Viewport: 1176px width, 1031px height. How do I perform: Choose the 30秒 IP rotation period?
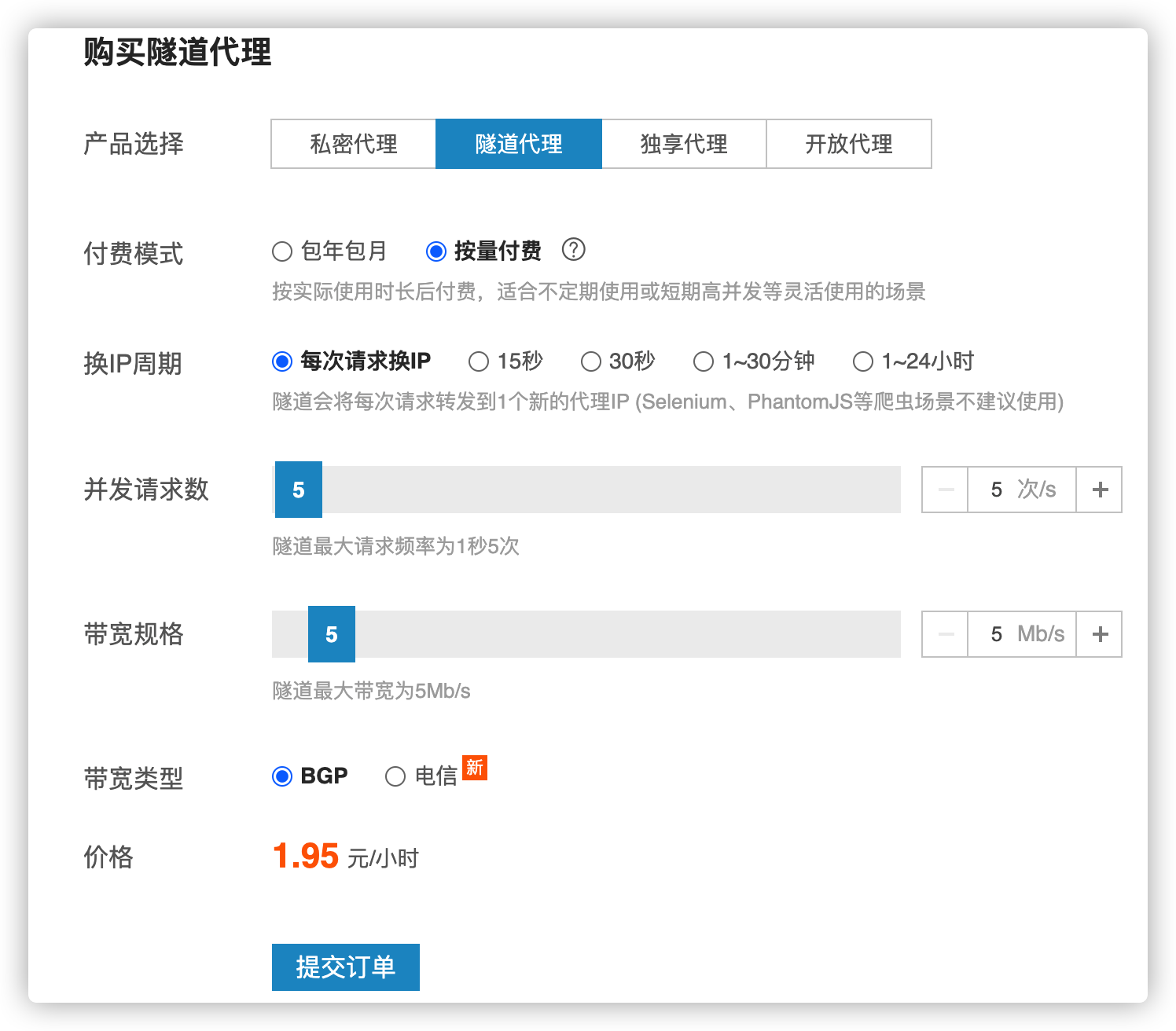[x=591, y=361]
